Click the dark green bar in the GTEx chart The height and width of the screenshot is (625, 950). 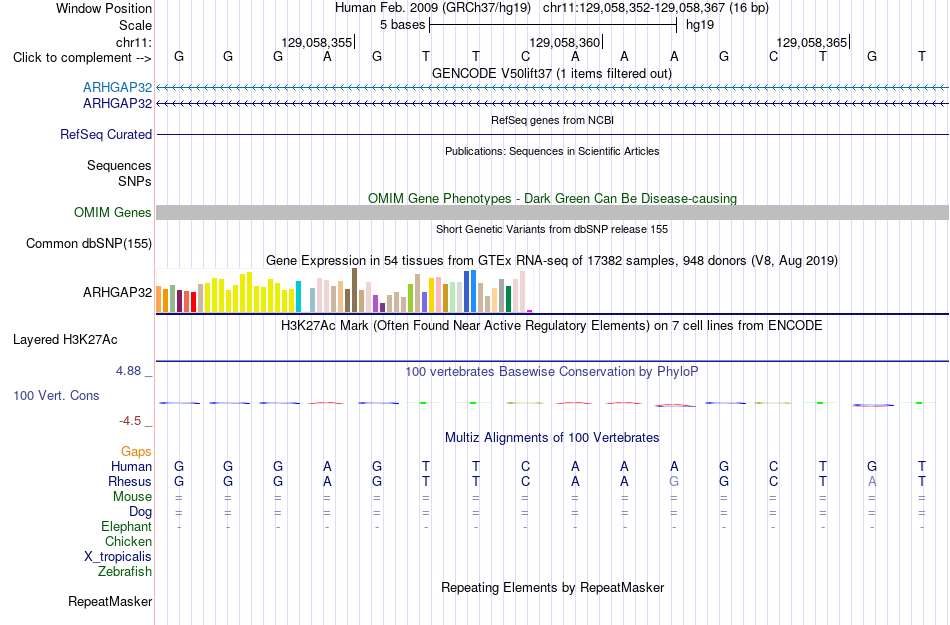click(x=508, y=299)
